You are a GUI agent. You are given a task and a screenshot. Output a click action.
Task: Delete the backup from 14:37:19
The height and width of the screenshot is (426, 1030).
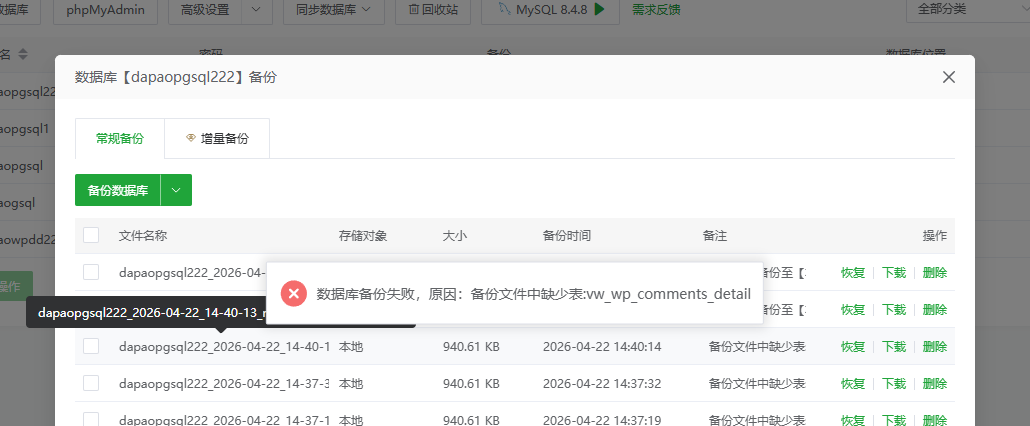pyautogui.click(x=935, y=419)
